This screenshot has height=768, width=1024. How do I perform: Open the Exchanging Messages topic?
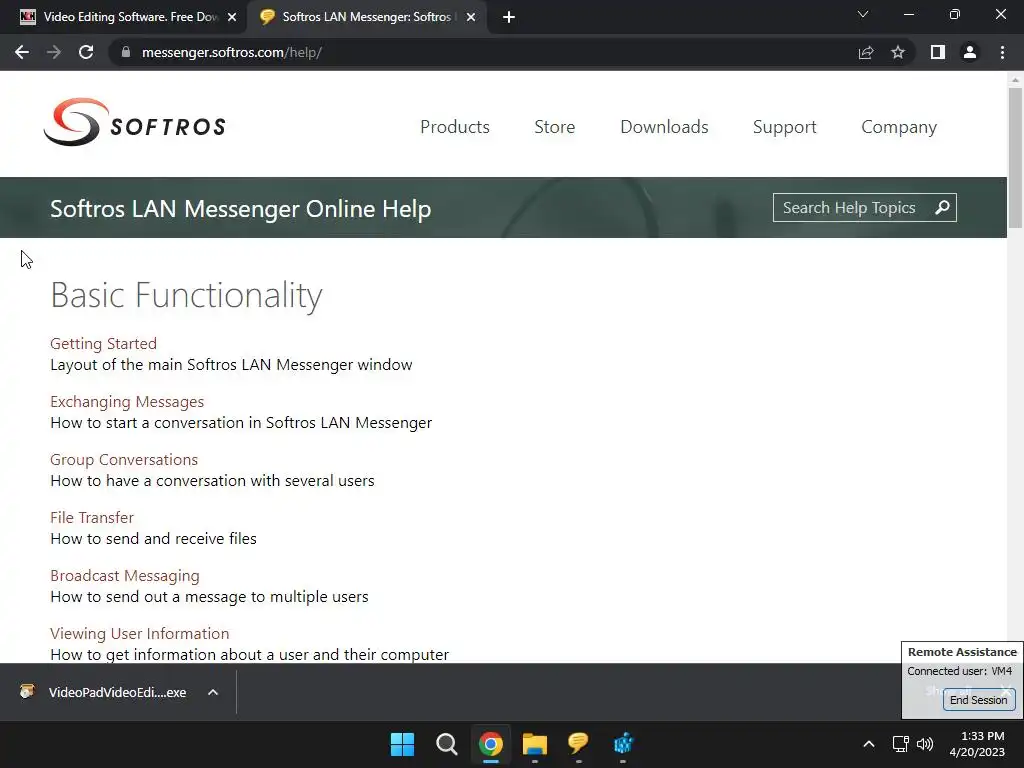coord(127,402)
